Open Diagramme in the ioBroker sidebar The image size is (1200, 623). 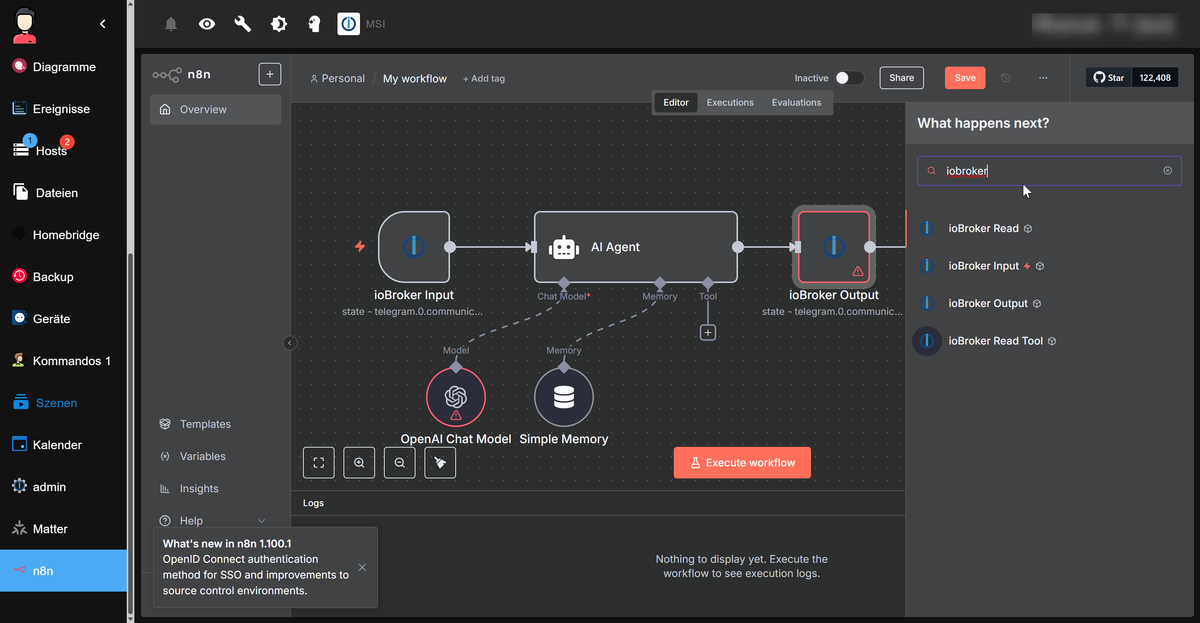coord(64,67)
